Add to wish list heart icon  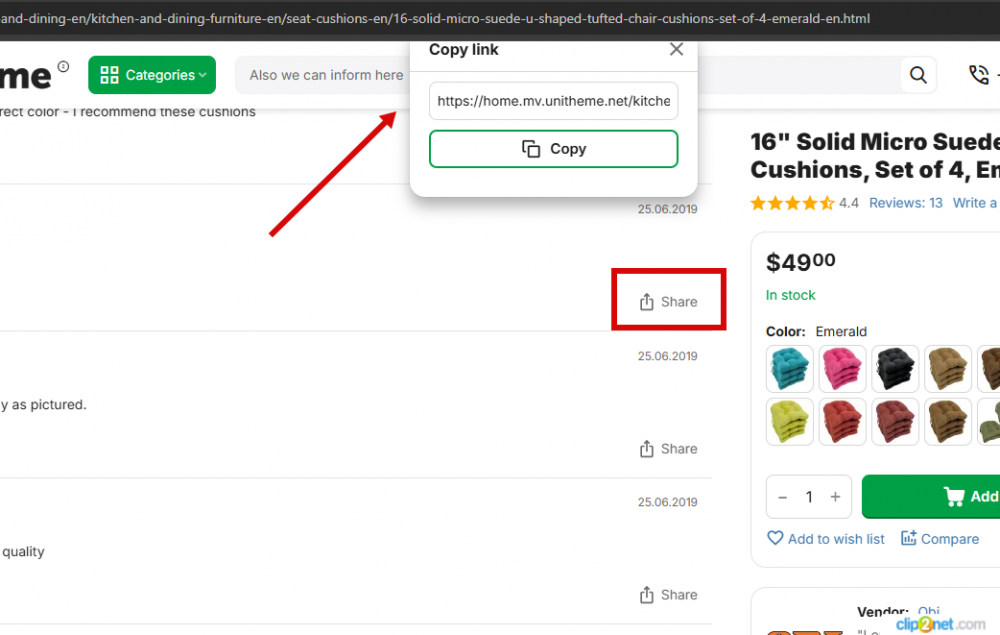pyautogui.click(x=775, y=538)
